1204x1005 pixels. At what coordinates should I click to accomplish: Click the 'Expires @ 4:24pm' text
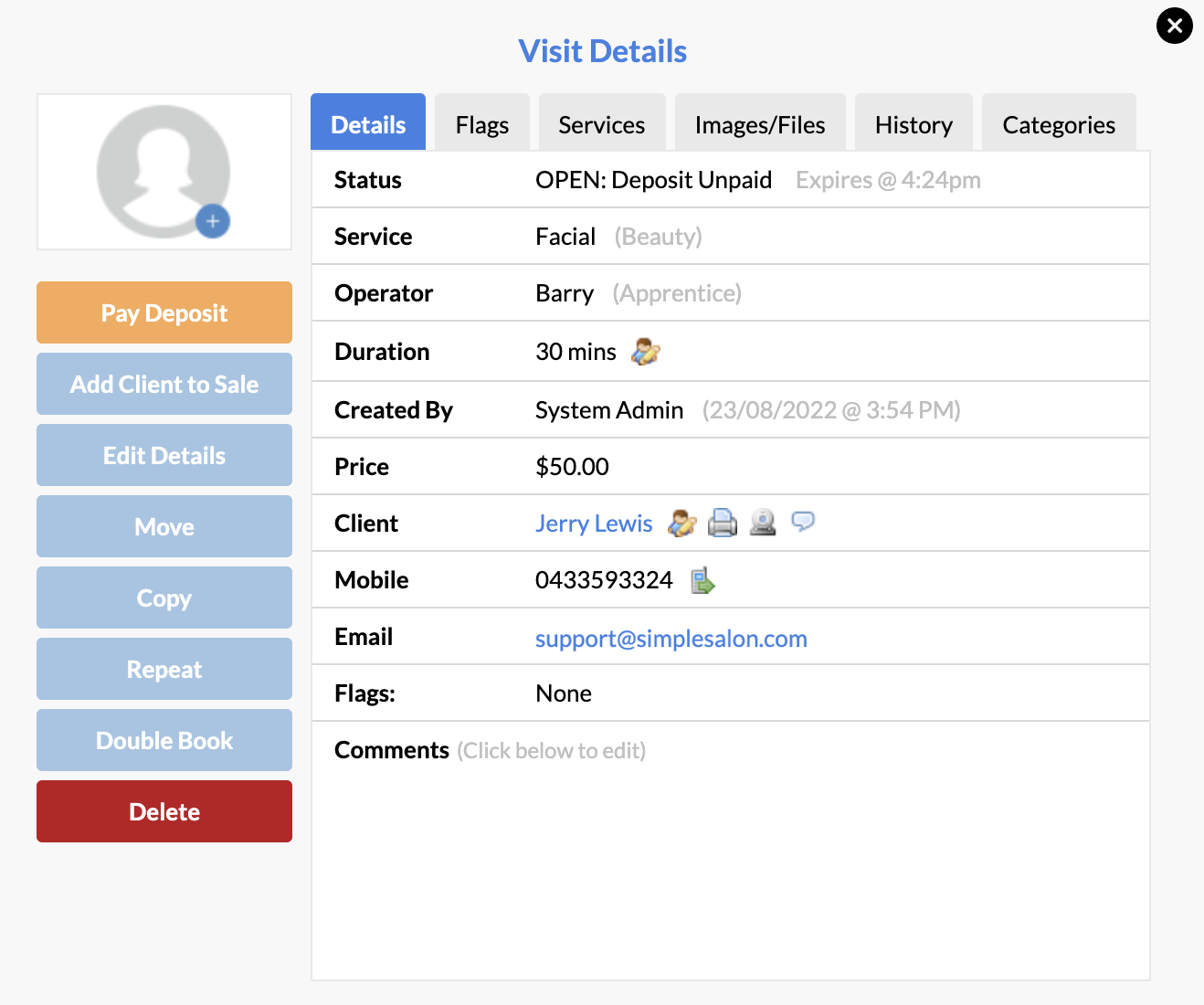pyautogui.click(x=888, y=180)
